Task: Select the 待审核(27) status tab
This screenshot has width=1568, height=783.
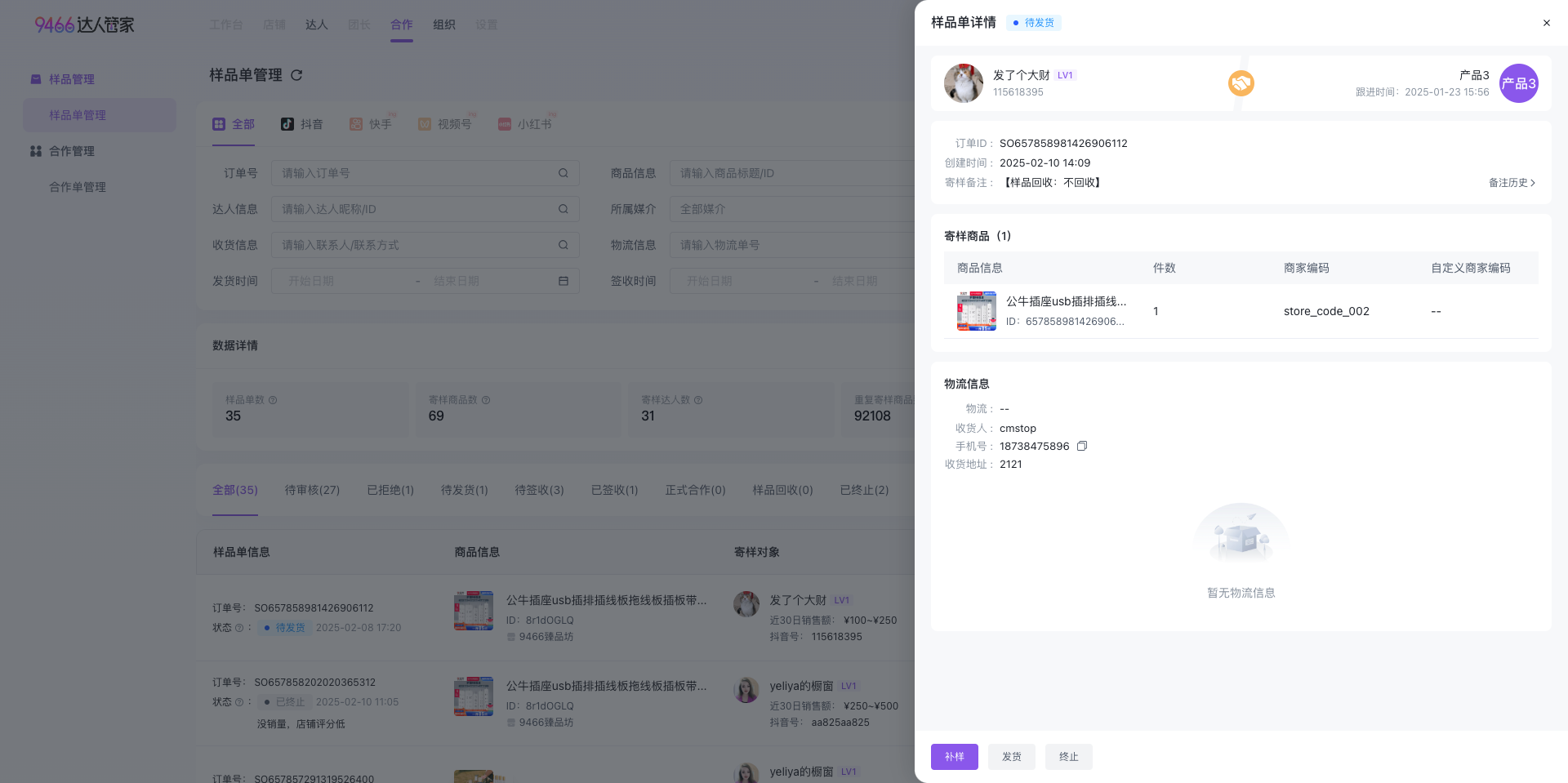Action: point(312,490)
